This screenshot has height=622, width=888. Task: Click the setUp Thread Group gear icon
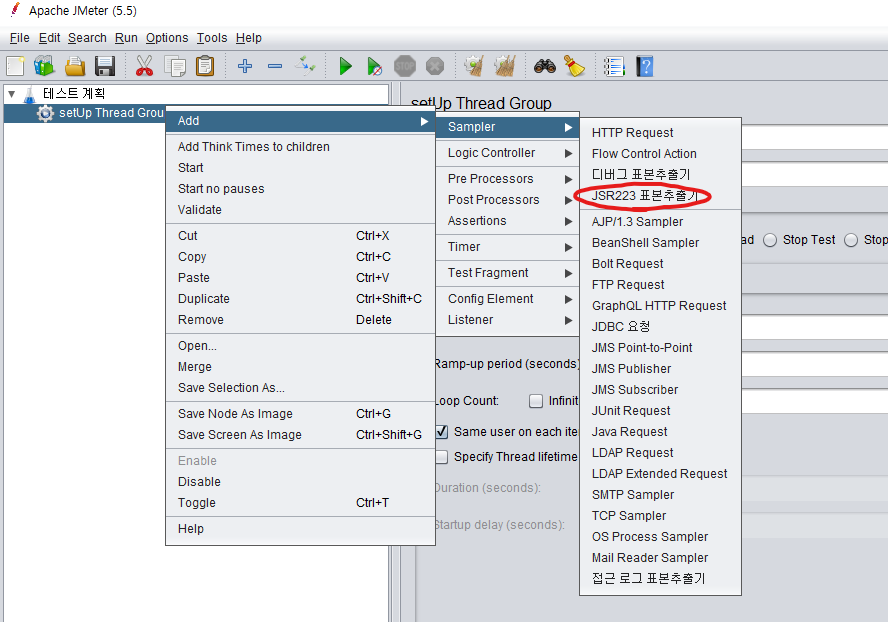click(45, 113)
